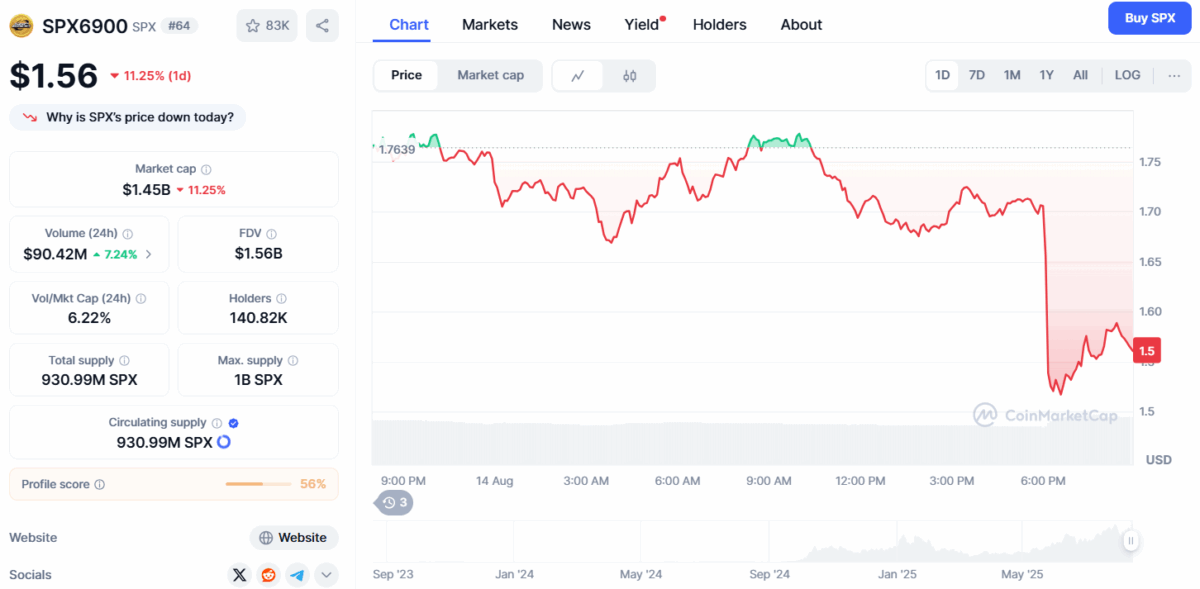Click the Buy SPX button
1200x589 pixels.
tap(1150, 18)
